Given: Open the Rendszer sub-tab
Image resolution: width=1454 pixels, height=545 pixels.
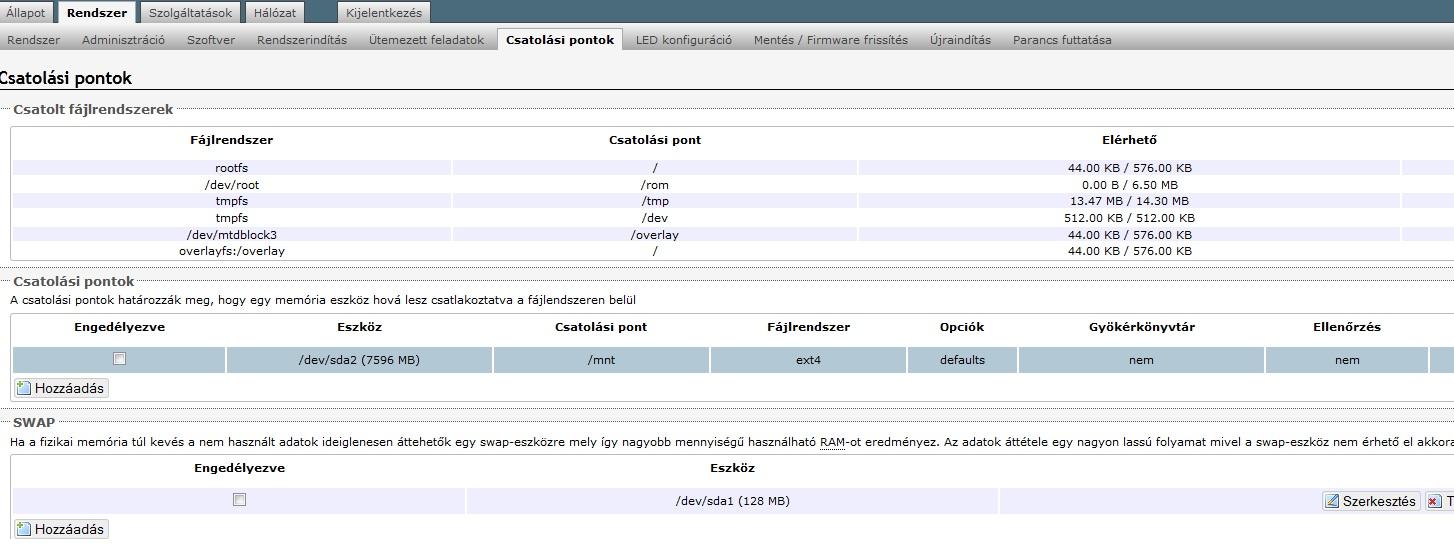Looking at the screenshot, I should point(33,40).
